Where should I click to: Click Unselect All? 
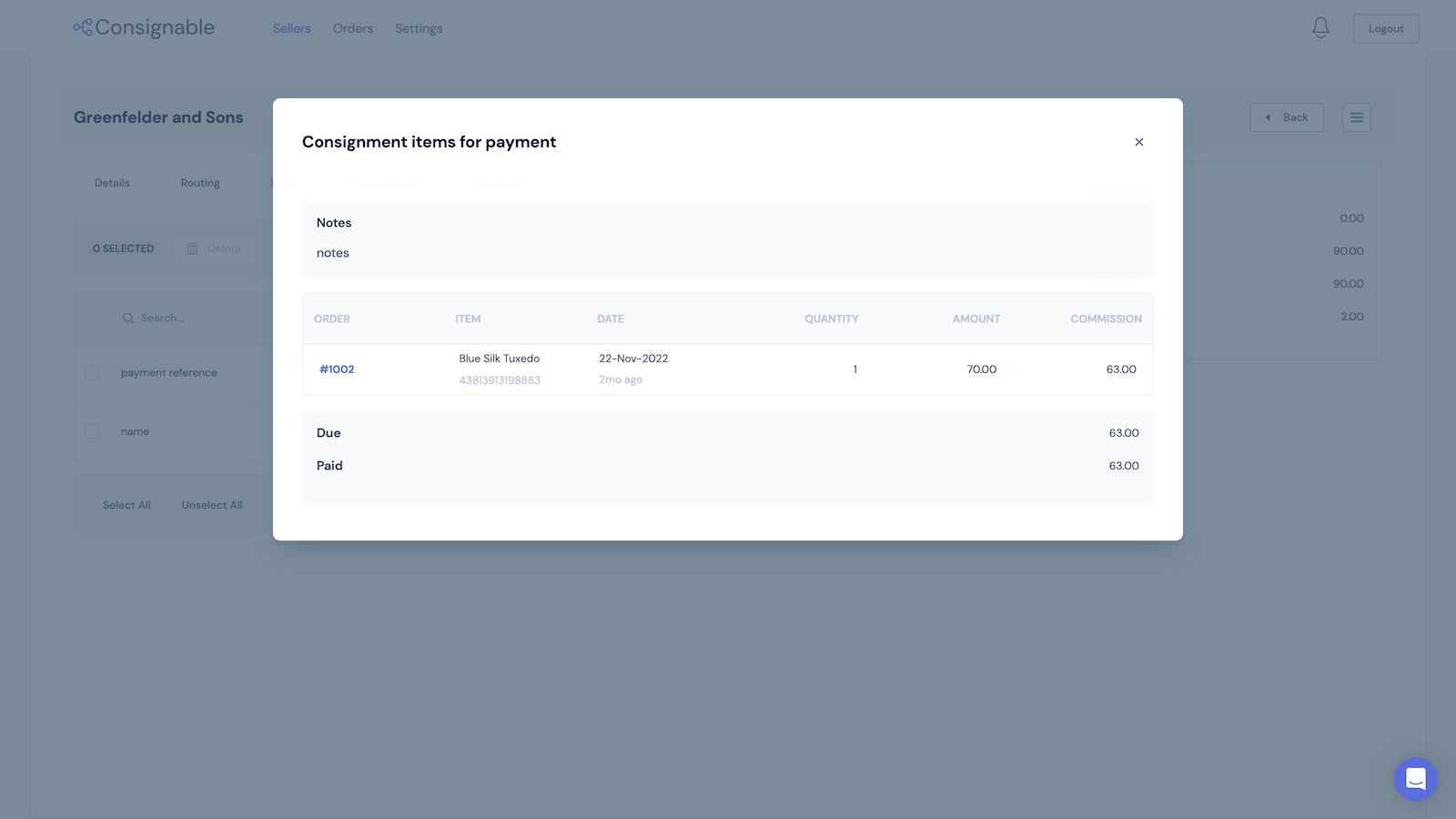point(211,504)
